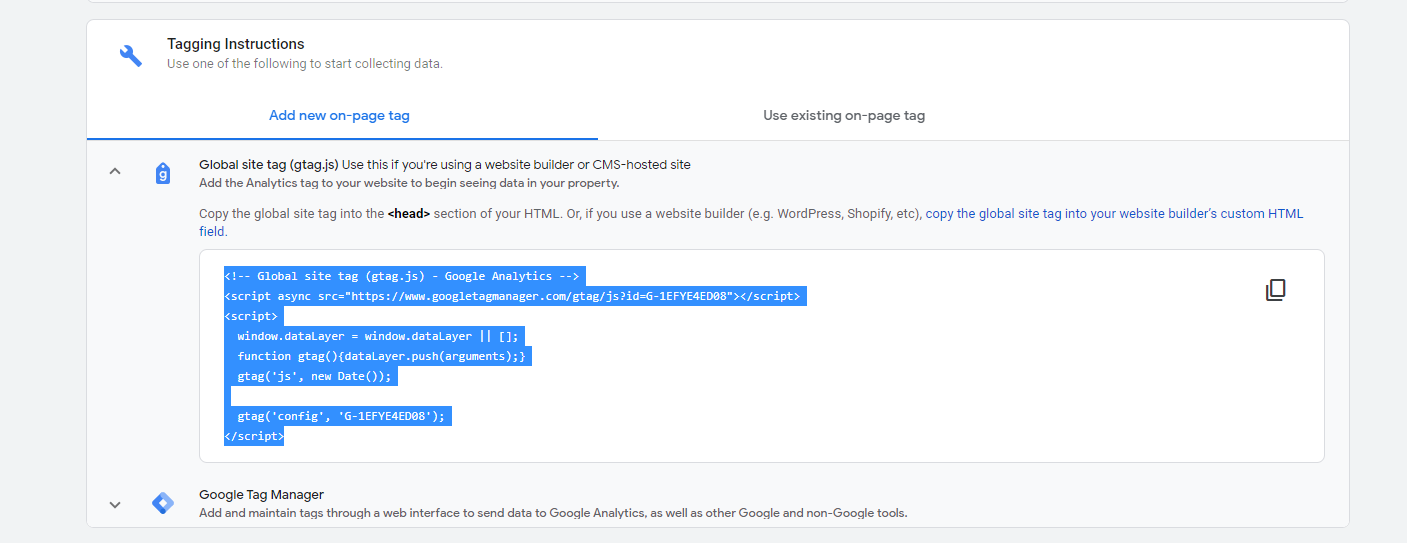Collapse the Global site tag section
1407x543 pixels.
[115, 172]
